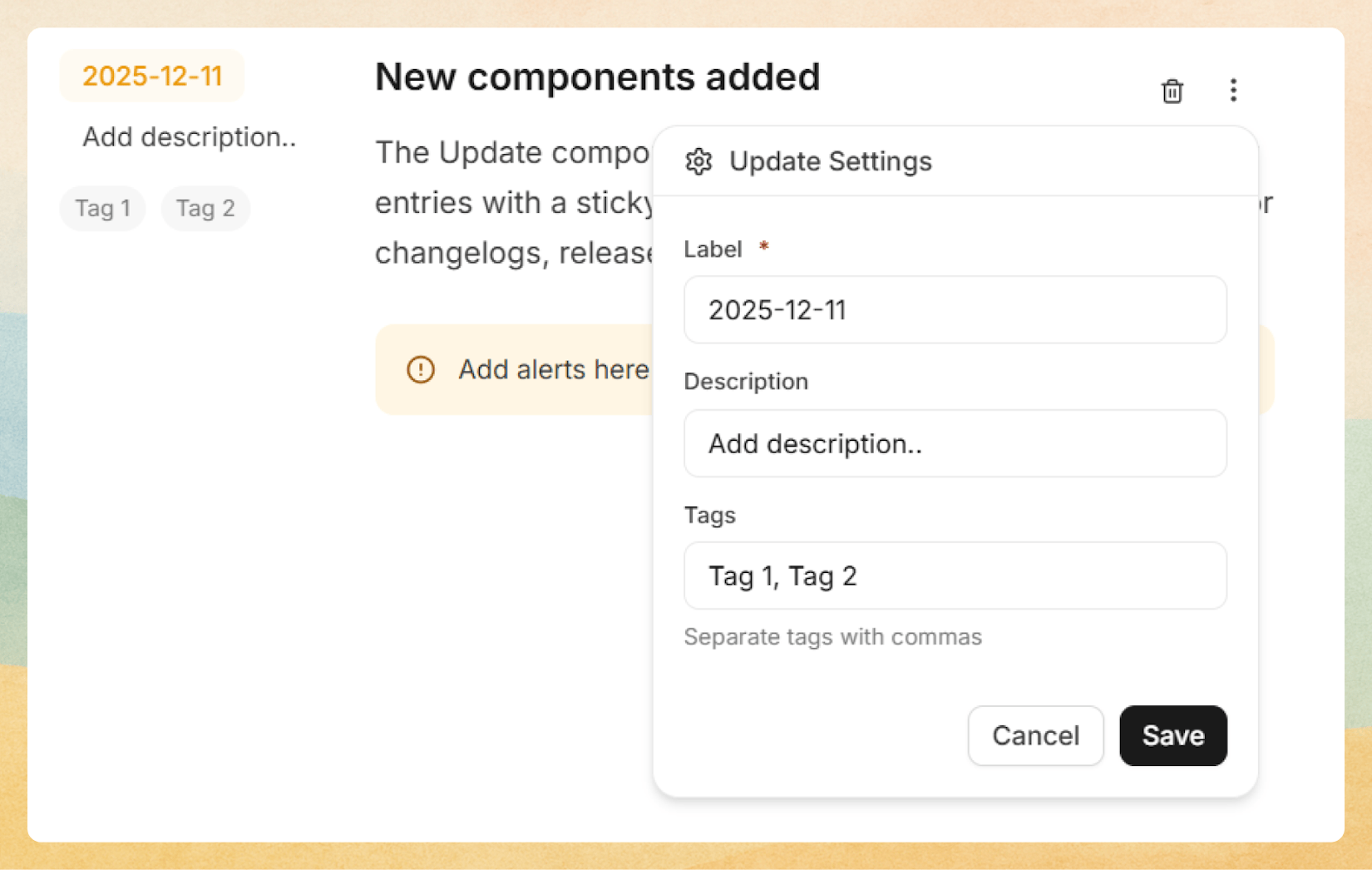Click the alert exclamation circle icon

(421, 369)
